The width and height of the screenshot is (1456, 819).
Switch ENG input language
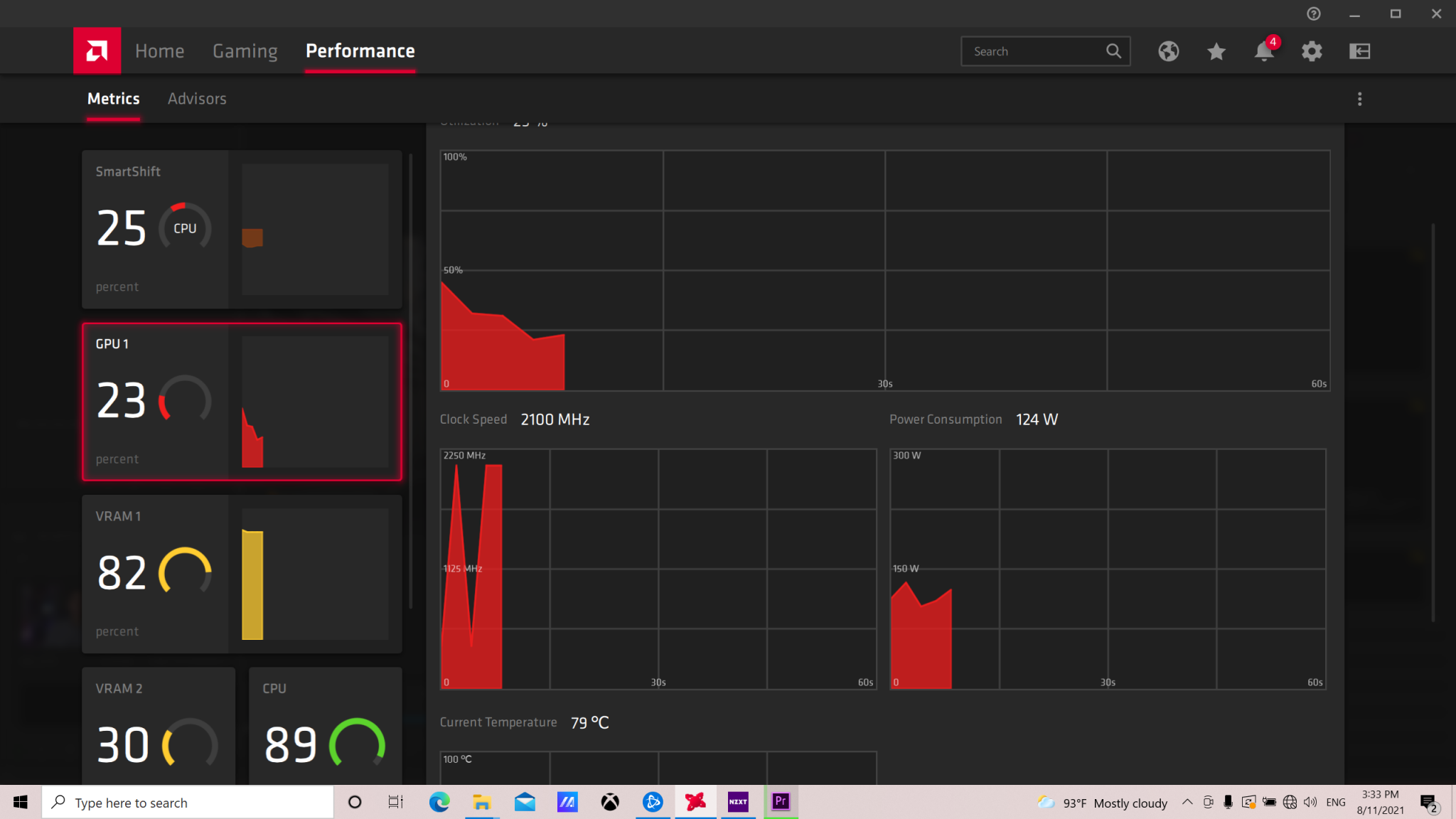tap(1336, 802)
